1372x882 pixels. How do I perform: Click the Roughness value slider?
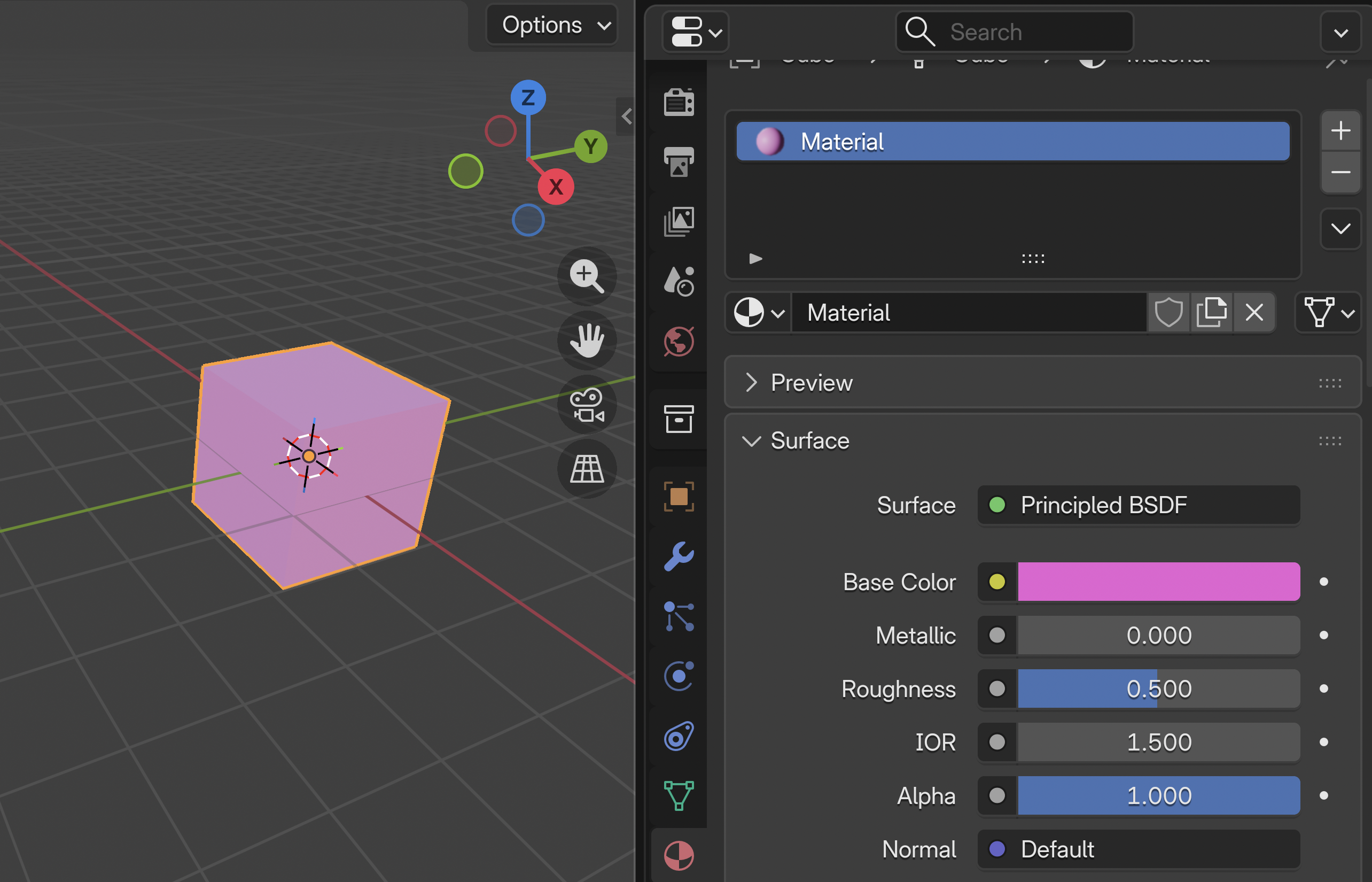1158,688
